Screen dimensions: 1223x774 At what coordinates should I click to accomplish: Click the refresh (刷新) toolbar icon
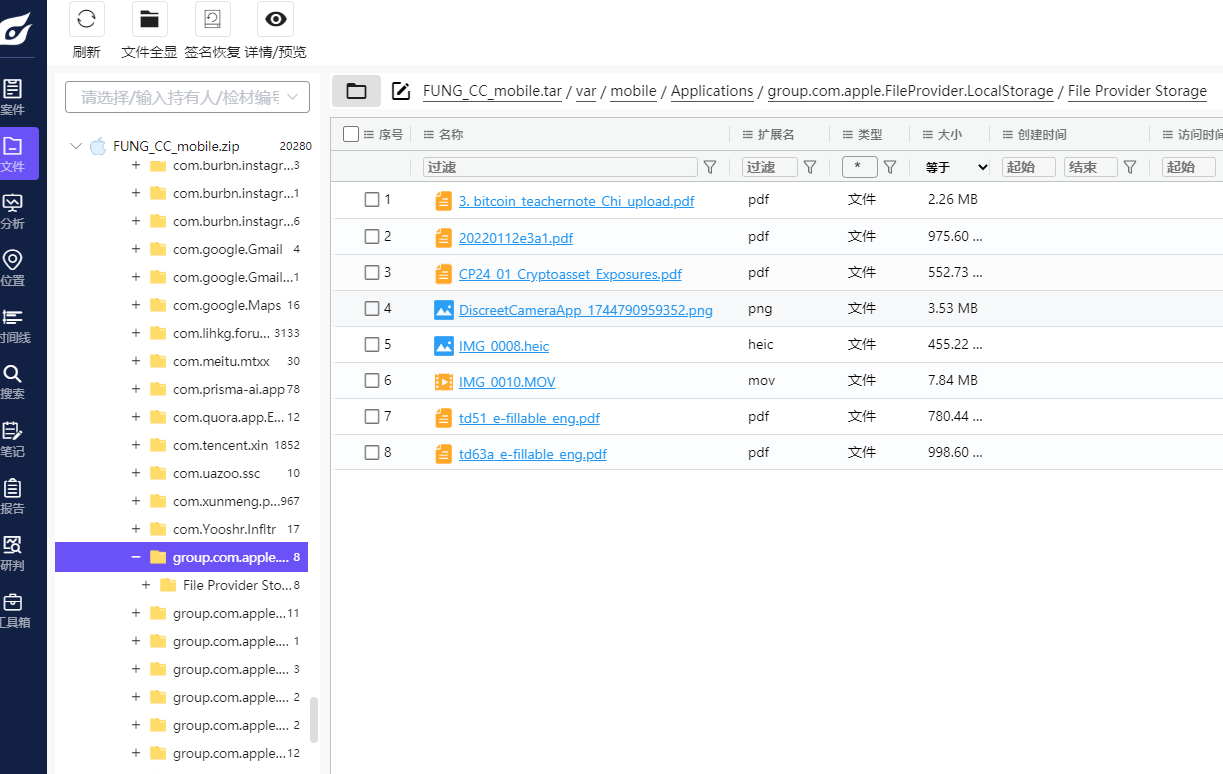(87, 19)
